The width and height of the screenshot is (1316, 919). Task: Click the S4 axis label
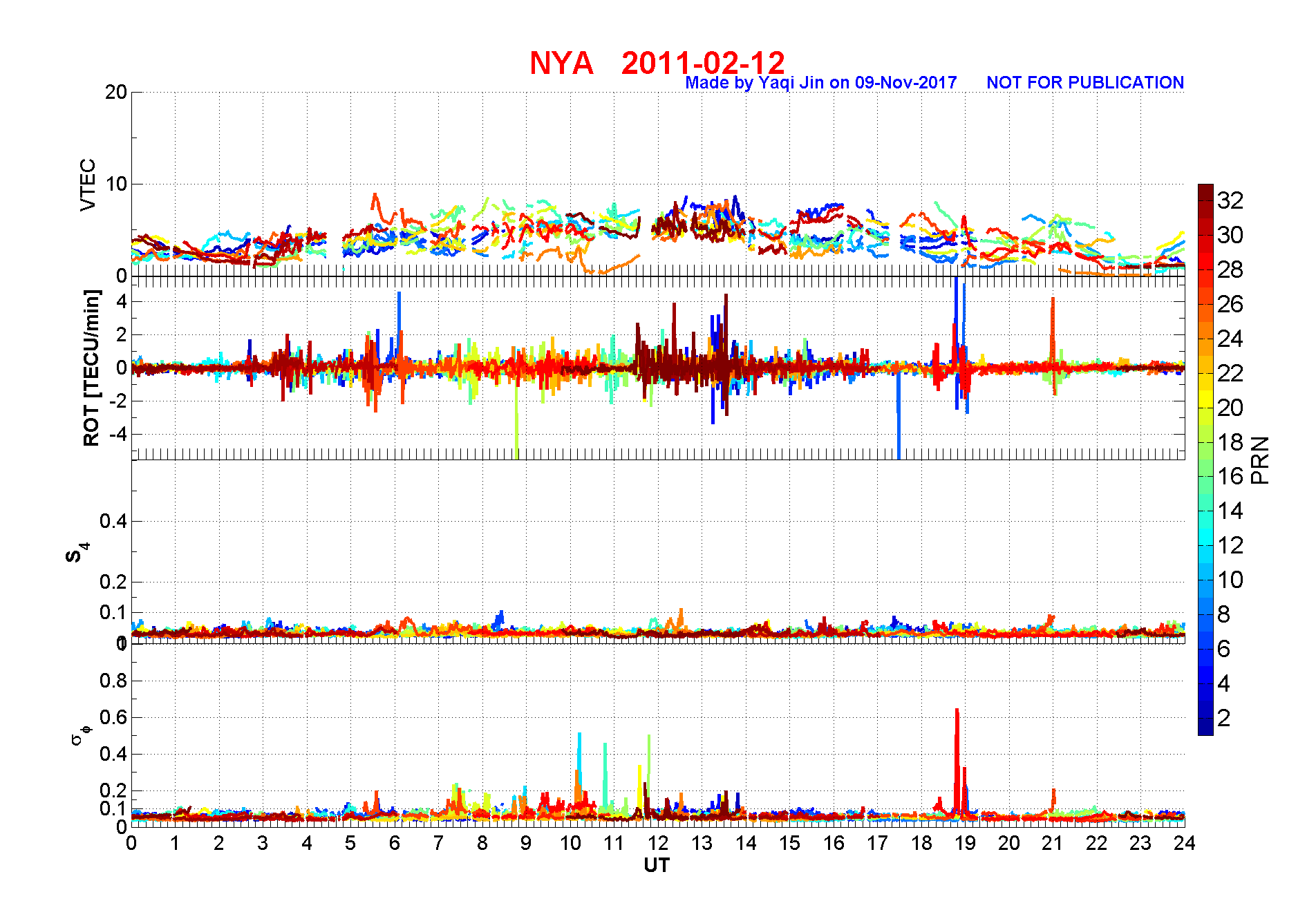[x=76, y=553]
